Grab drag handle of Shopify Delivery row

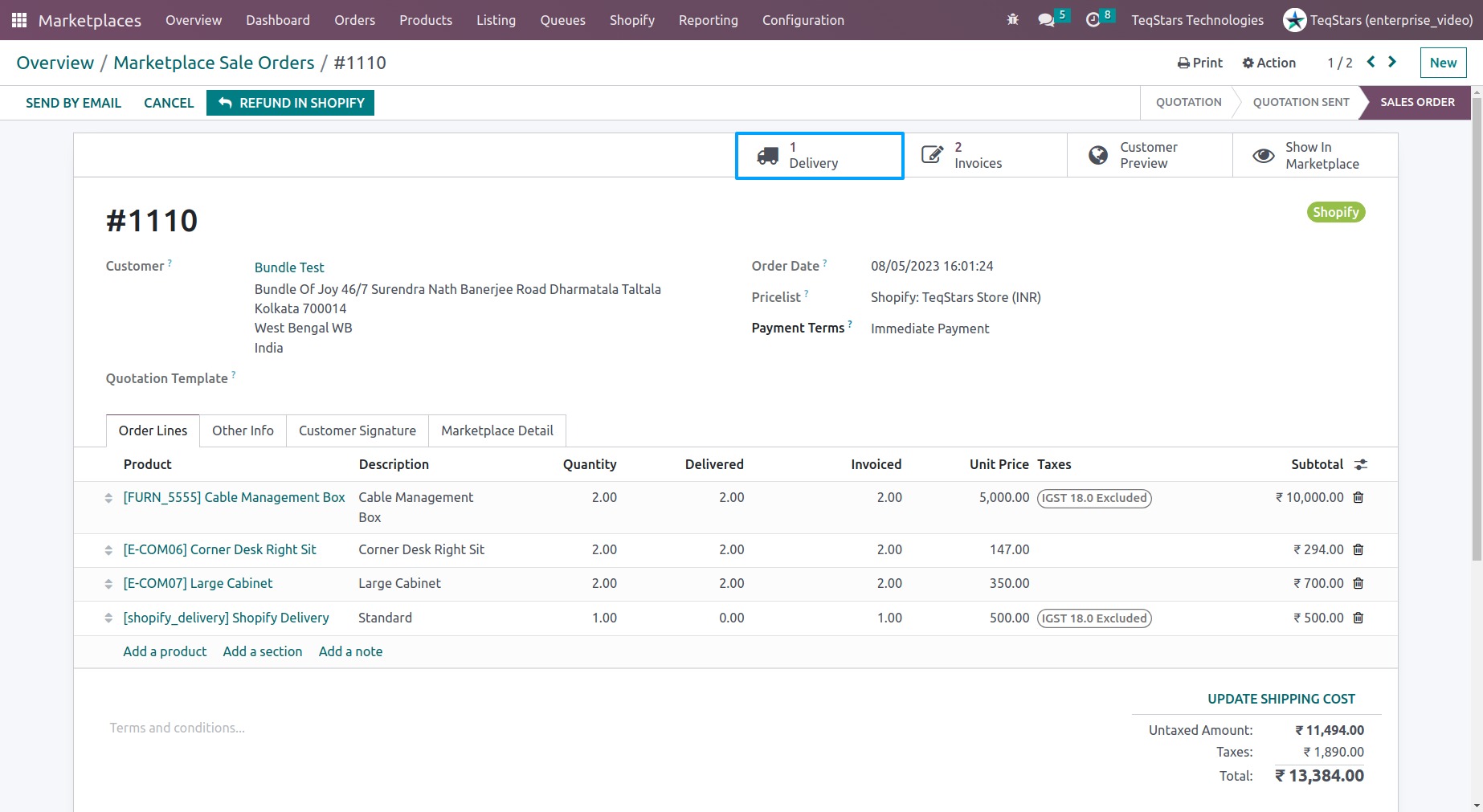coord(108,618)
